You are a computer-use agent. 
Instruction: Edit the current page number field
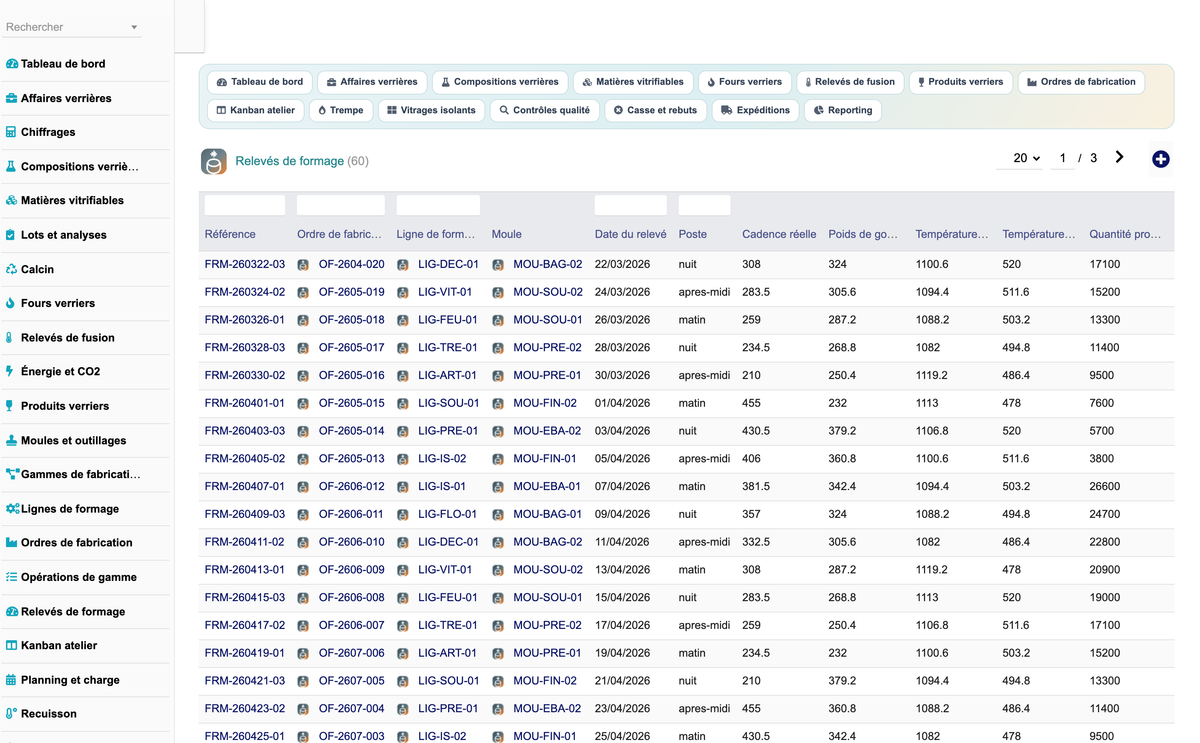(1062, 158)
